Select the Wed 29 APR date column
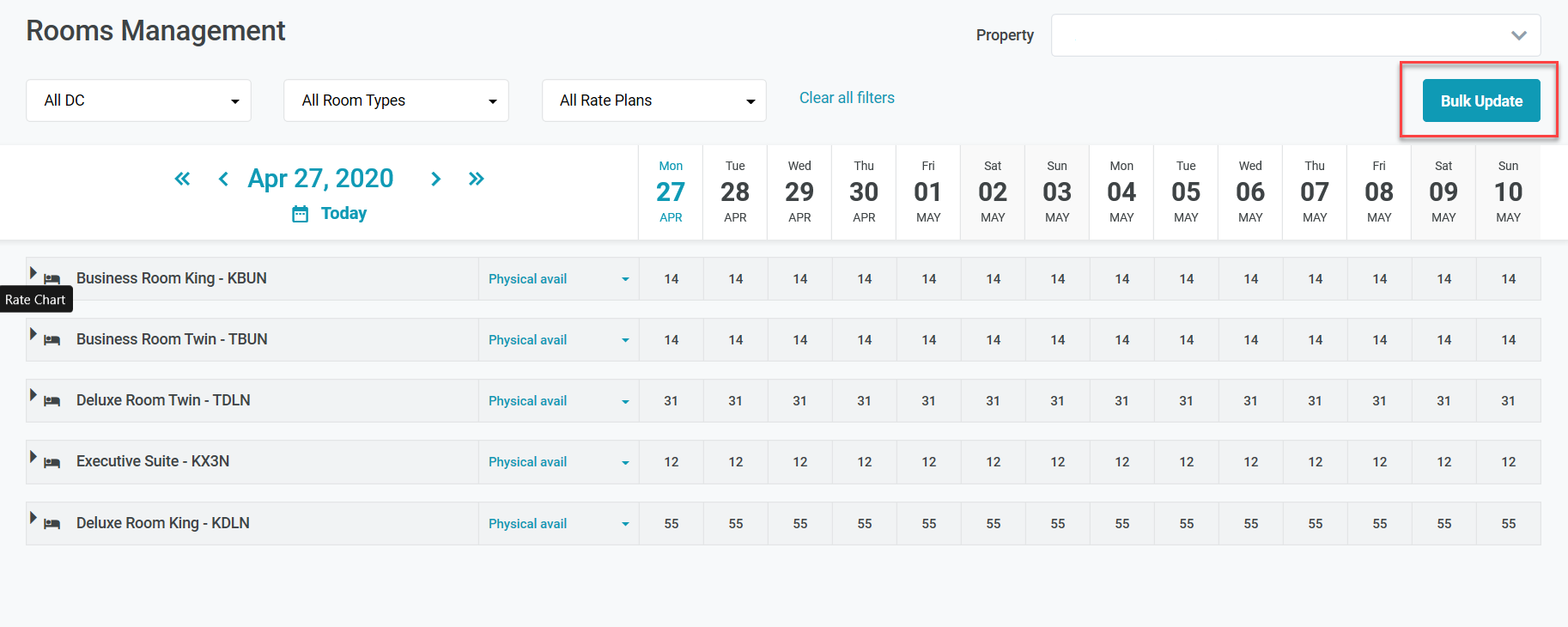Screen dimensions: 1568x627 [799, 192]
